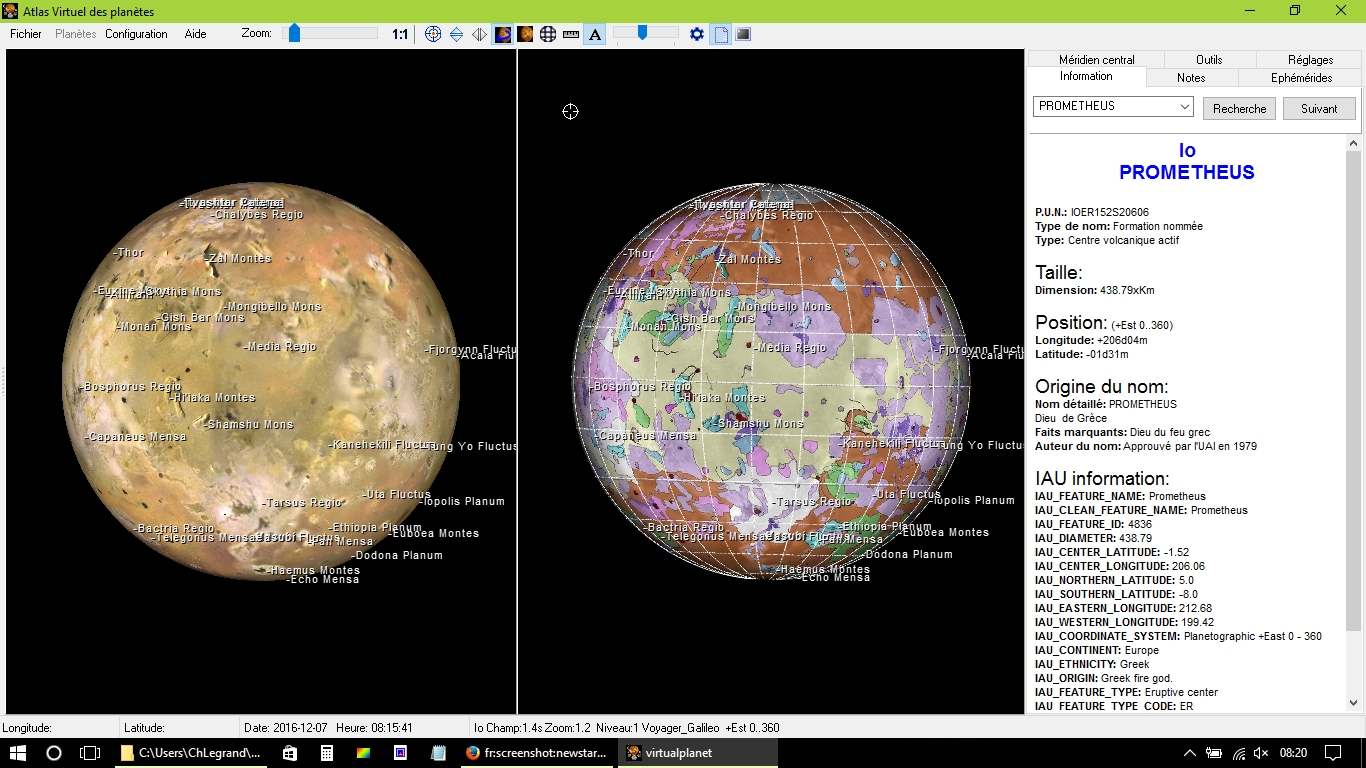Click the Zoom slider in the toolbar
This screenshot has height=768, width=1366.
coord(331,34)
